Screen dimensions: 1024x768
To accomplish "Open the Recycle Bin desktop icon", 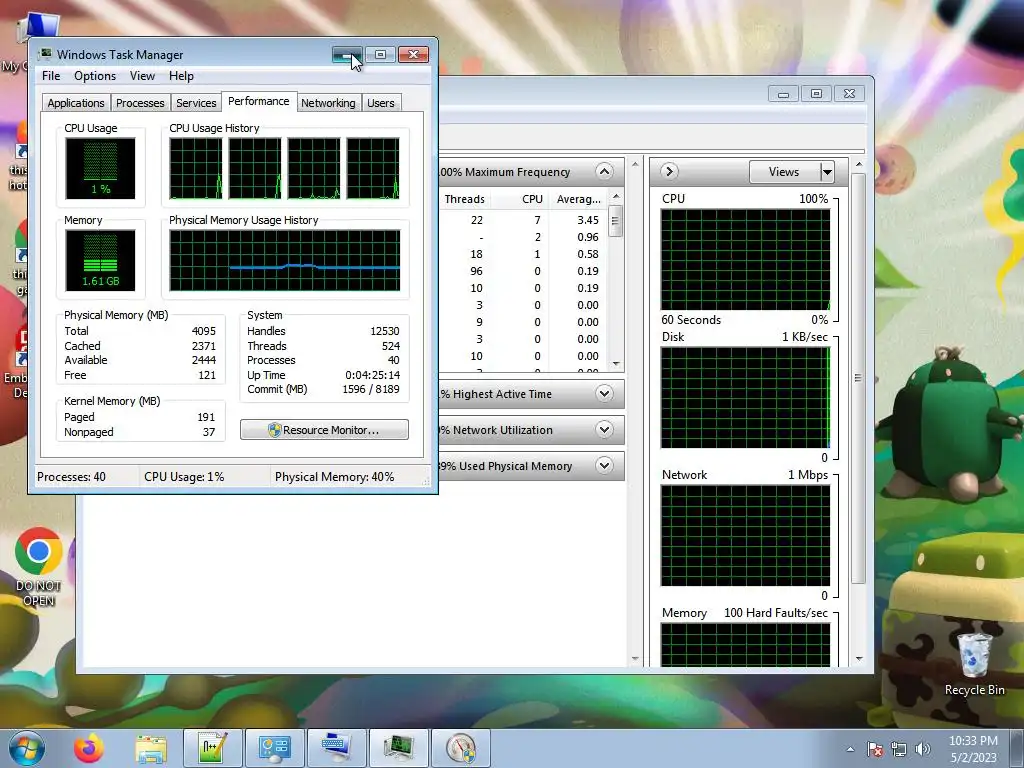I will click(974, 664).
